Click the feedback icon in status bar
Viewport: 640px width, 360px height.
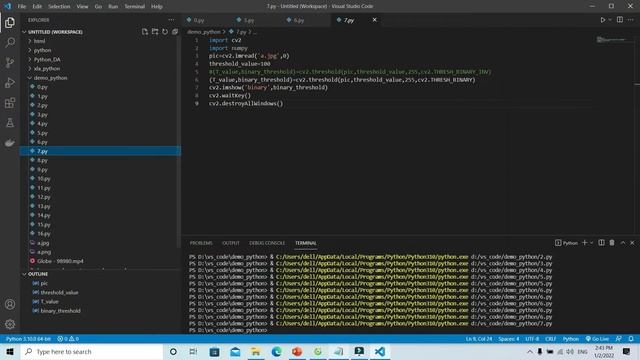click(x=619, y=339)
